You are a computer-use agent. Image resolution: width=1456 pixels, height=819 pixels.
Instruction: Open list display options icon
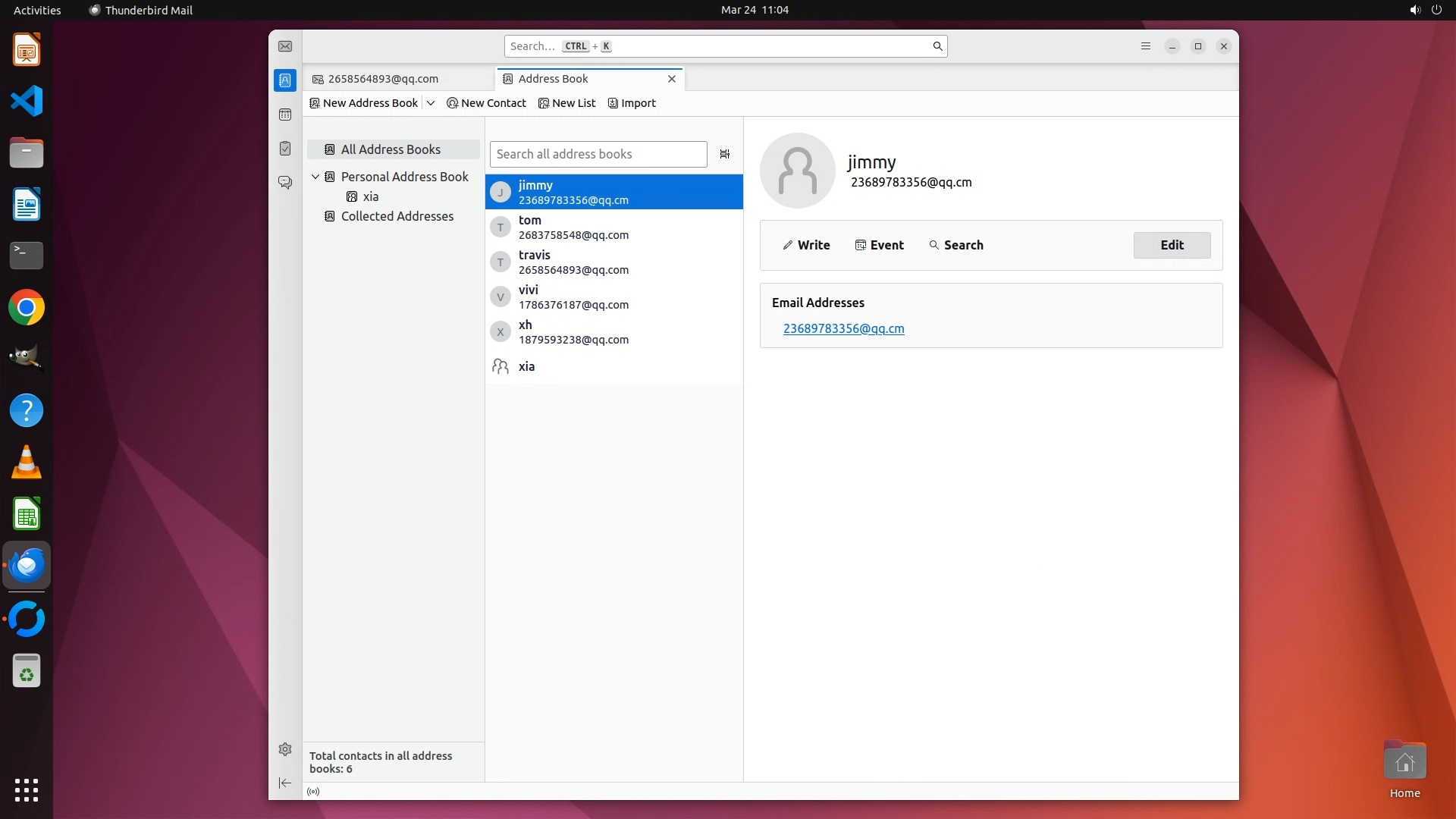point(725,154)
